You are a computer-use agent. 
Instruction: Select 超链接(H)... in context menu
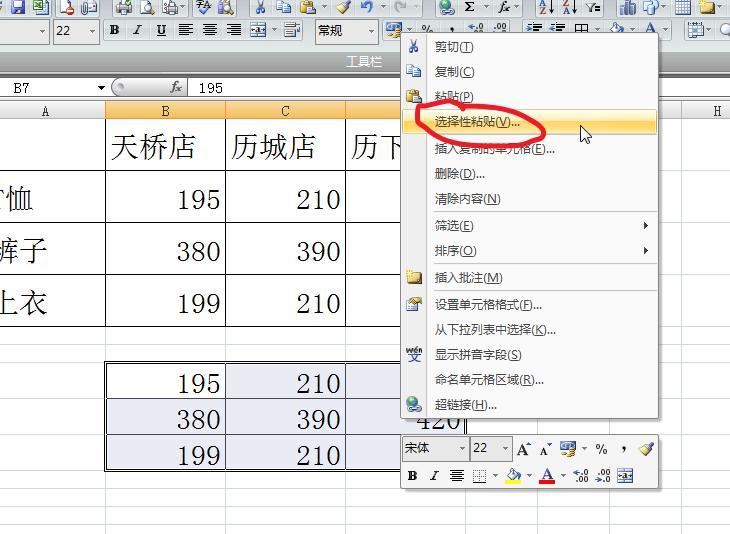pos(530,405)
